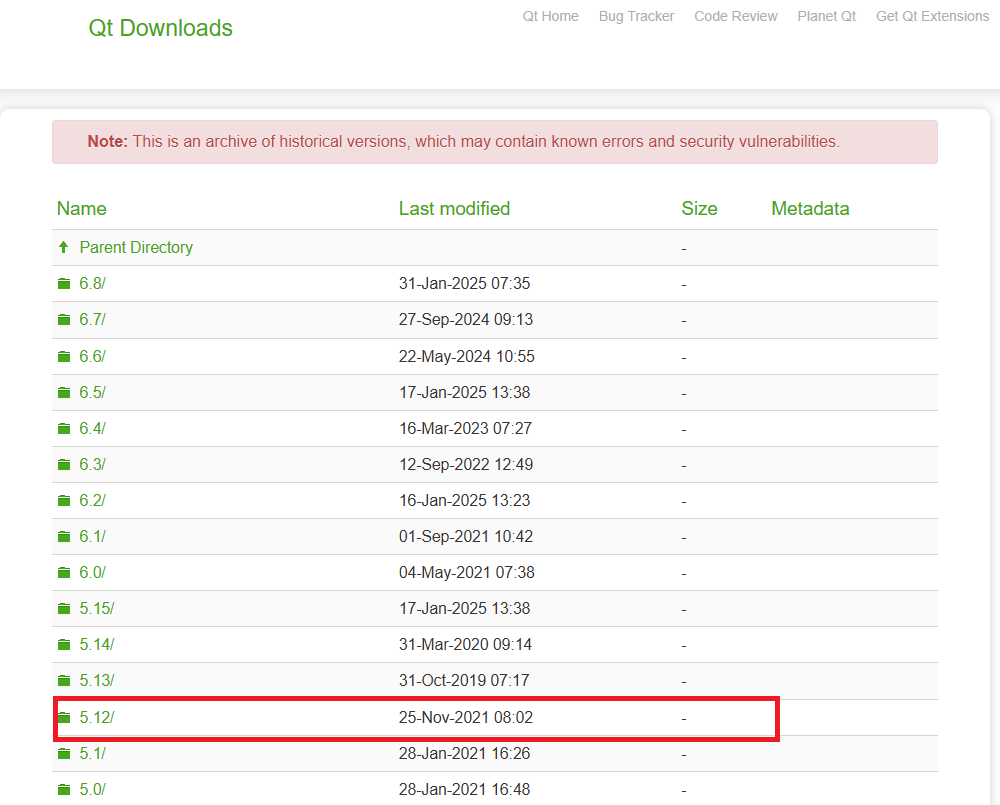Click date 12-Sep-2022 12:49

tap(466, 464)
